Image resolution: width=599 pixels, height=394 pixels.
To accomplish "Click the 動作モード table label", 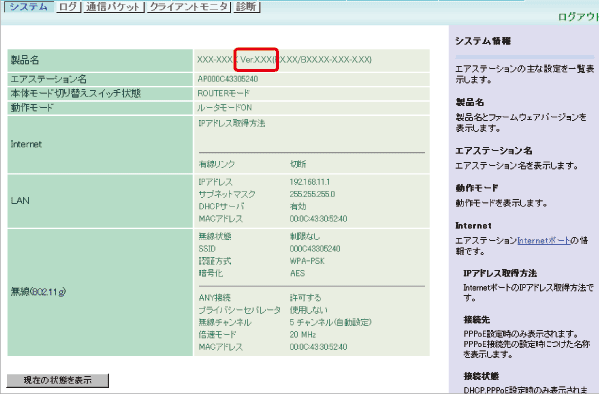I will click(x=32, y=108).
